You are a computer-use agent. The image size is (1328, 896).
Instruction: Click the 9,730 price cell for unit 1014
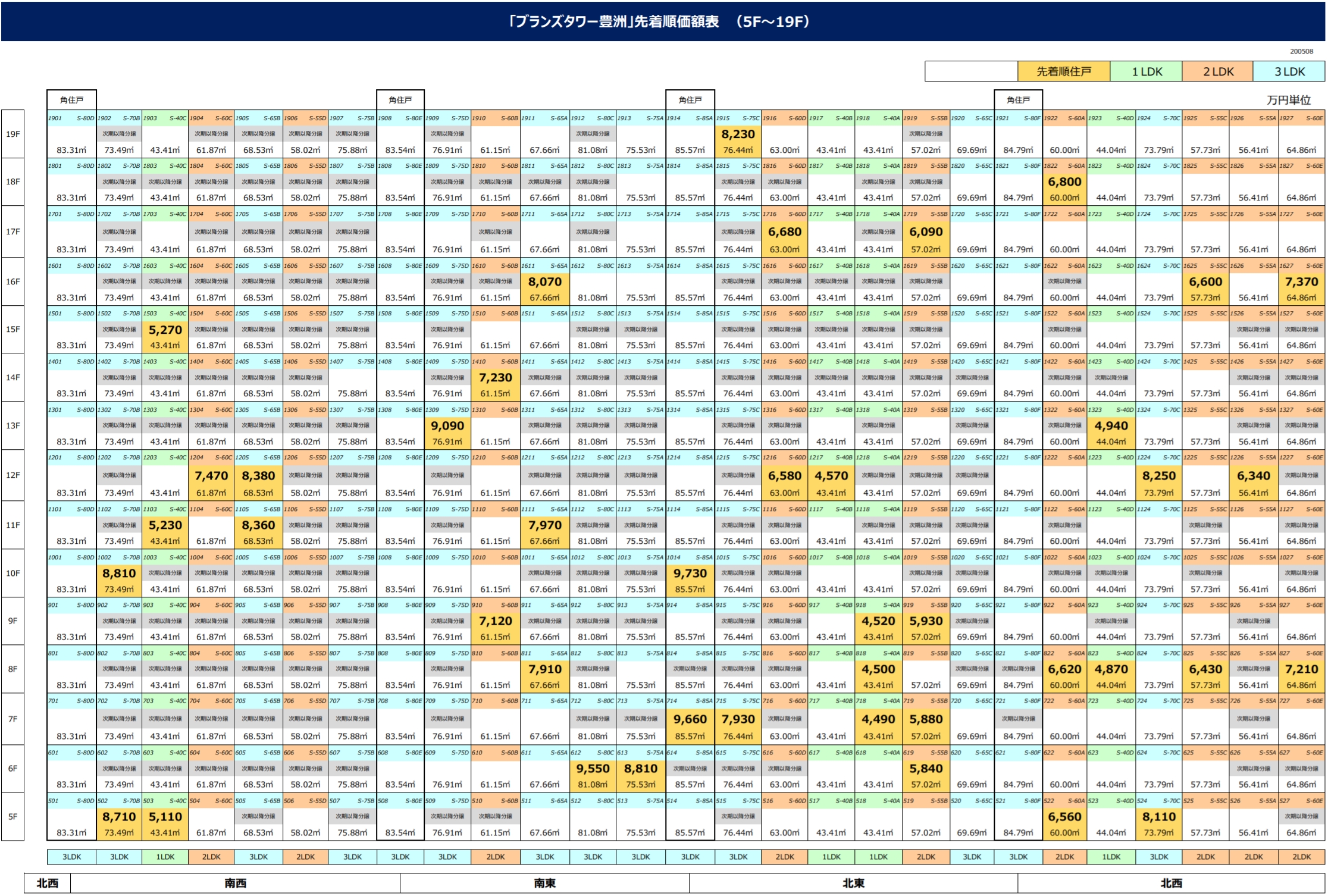tap(690, 574)
